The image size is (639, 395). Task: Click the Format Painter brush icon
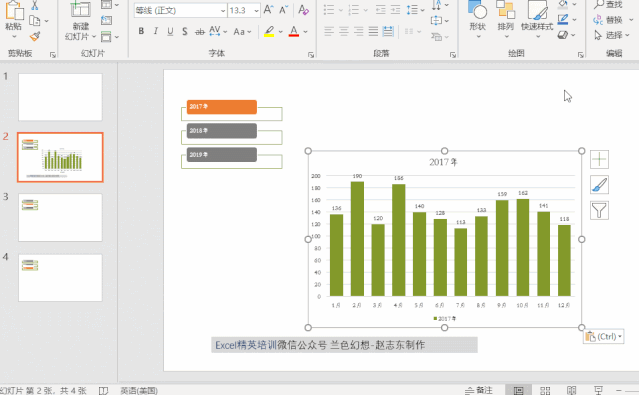pyautogui.click(x=35, y=37)
